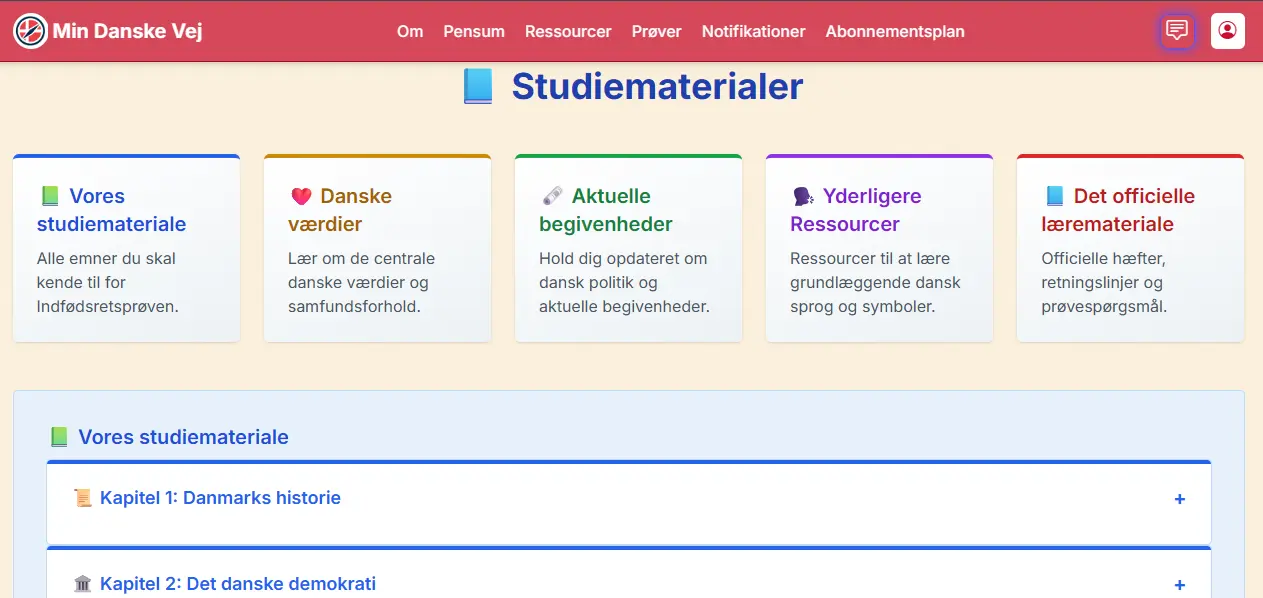Go to the Om menu item
Image resolution: width=1263 pixels, height=598 pixels.
click(x=410, y=31)
